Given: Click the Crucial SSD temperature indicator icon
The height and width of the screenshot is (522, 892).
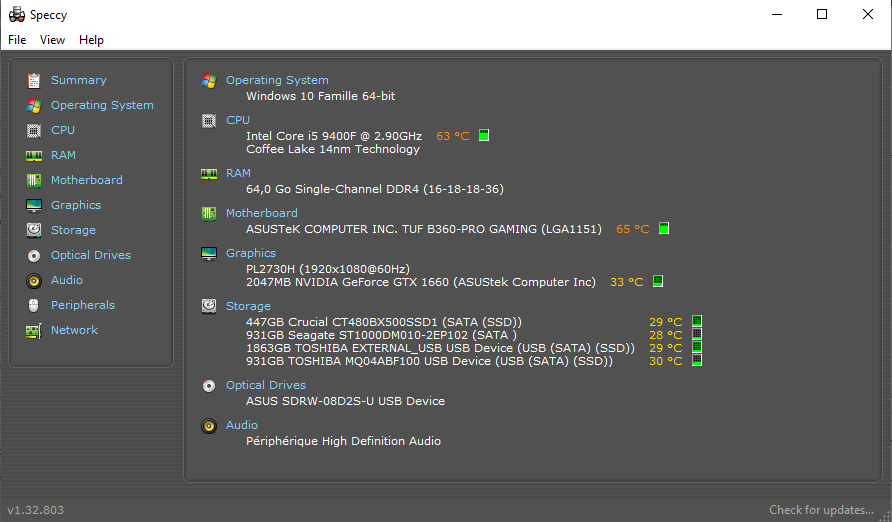Looking at the screenshot, I should [x=697, y=321].
